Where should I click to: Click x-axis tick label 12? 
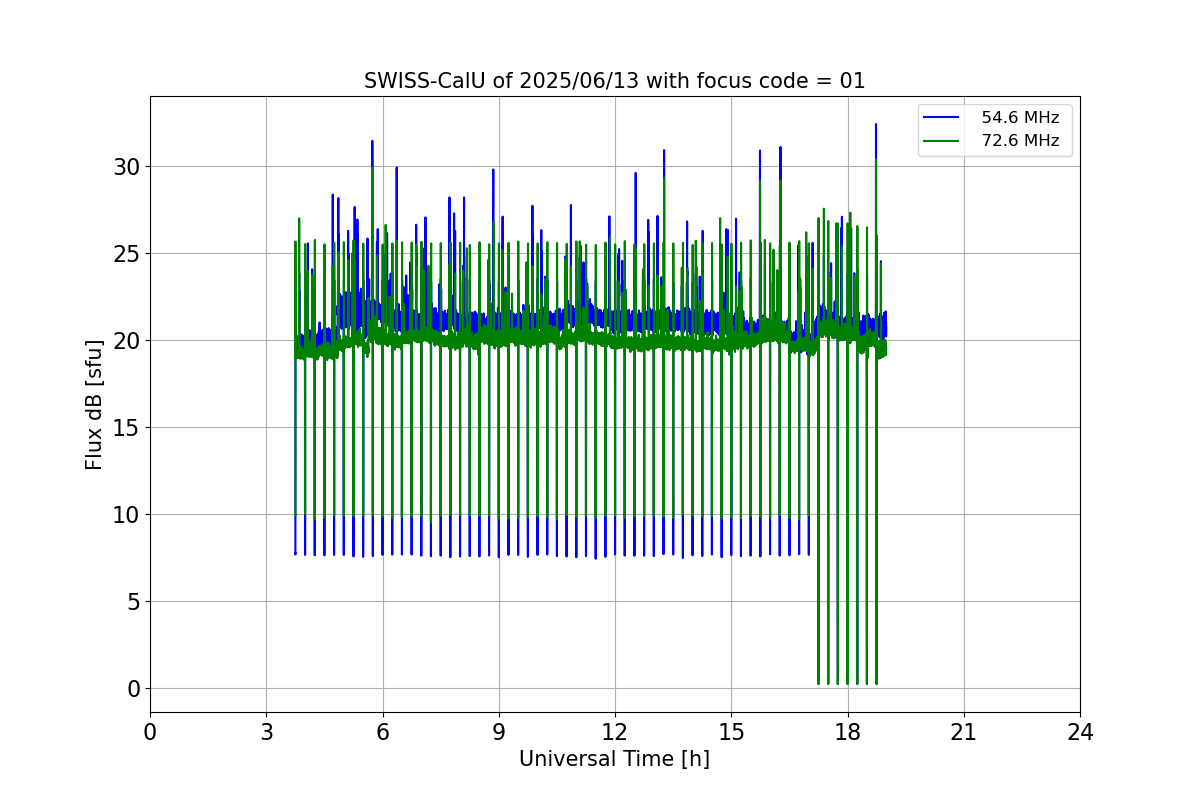[x=615, y=732]
